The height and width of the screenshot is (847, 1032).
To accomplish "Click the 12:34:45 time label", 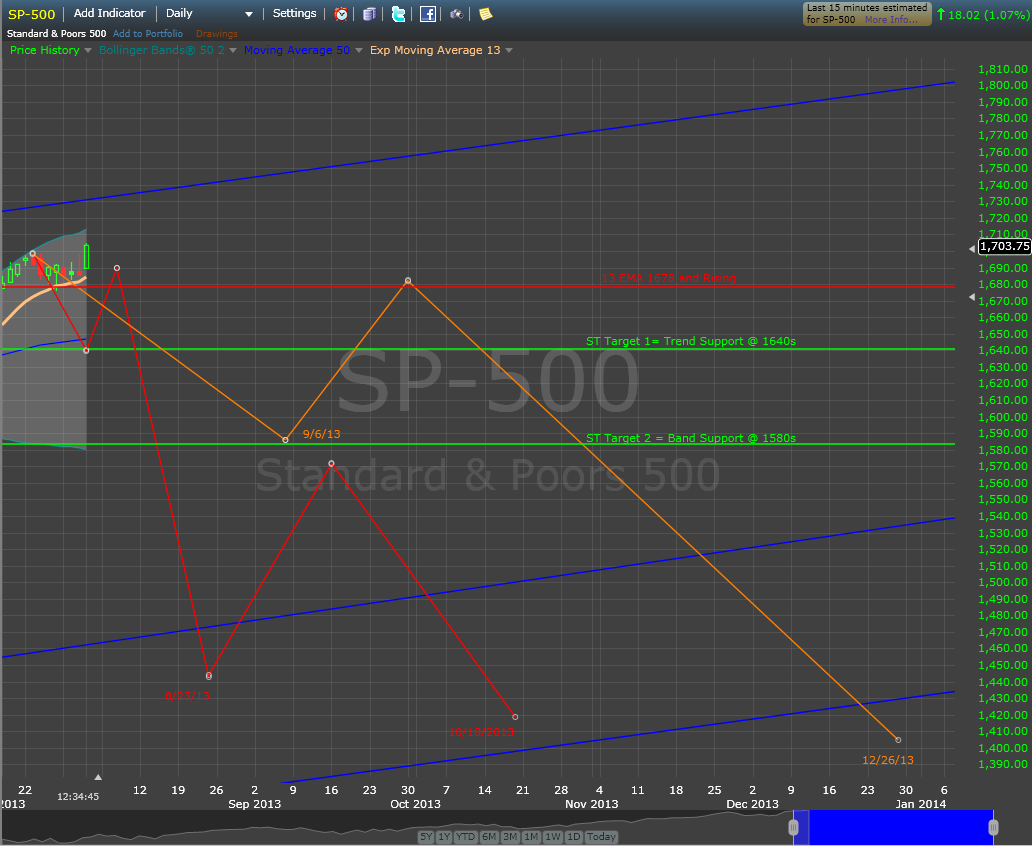I will coord(78,796).
